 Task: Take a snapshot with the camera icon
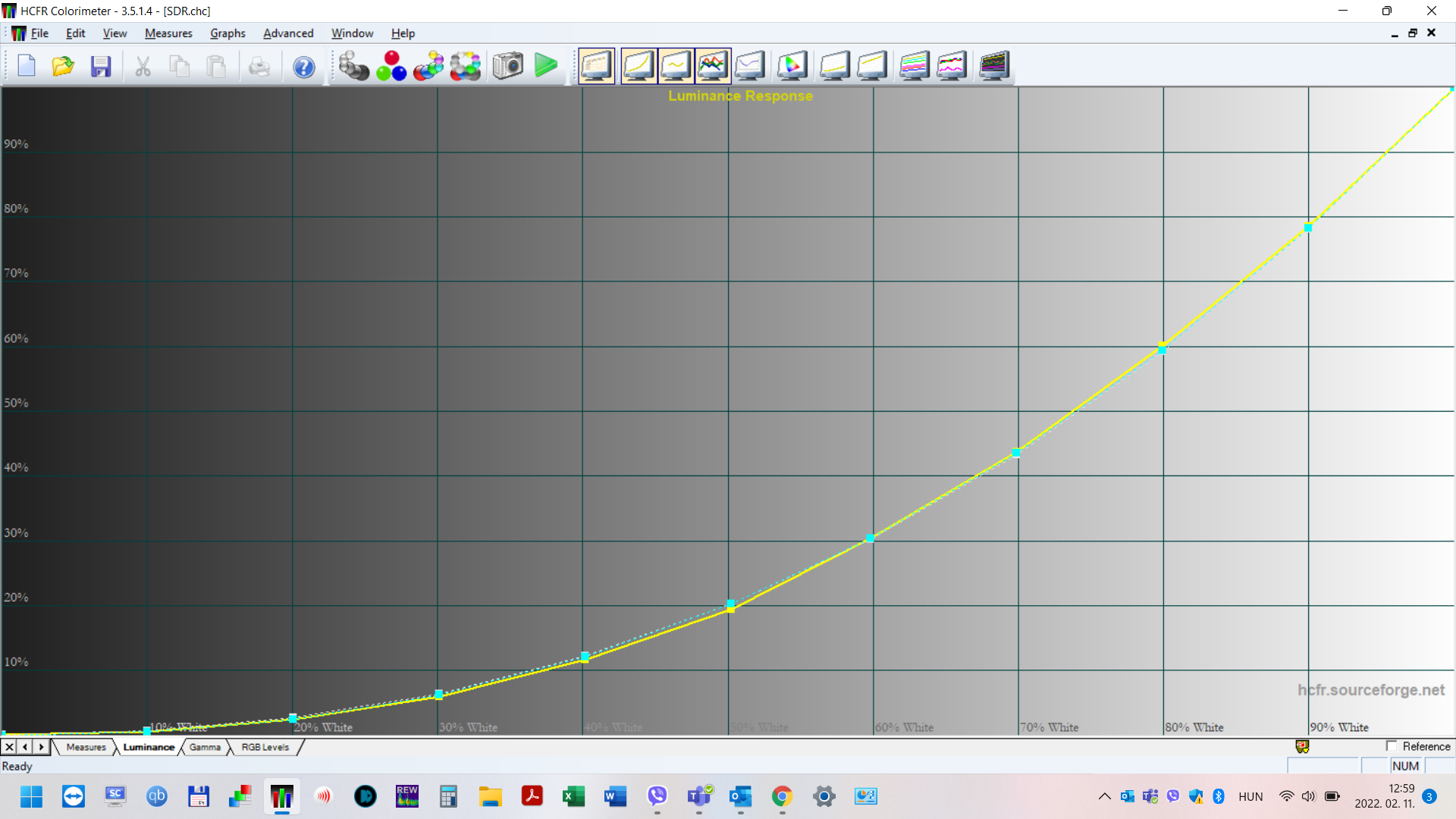508,66
